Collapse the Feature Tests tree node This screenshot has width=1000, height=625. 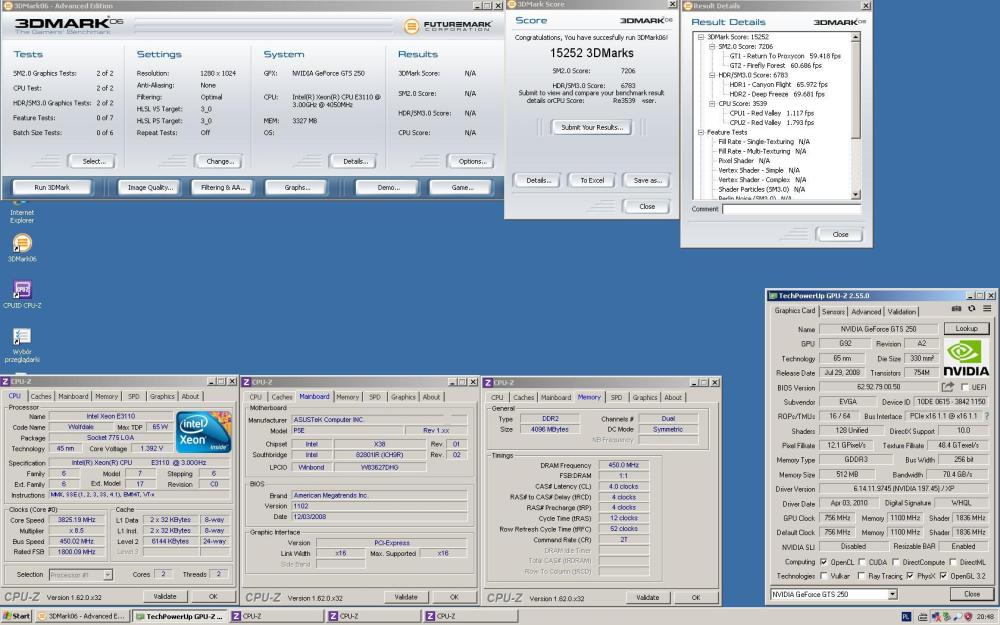[700, 132]
